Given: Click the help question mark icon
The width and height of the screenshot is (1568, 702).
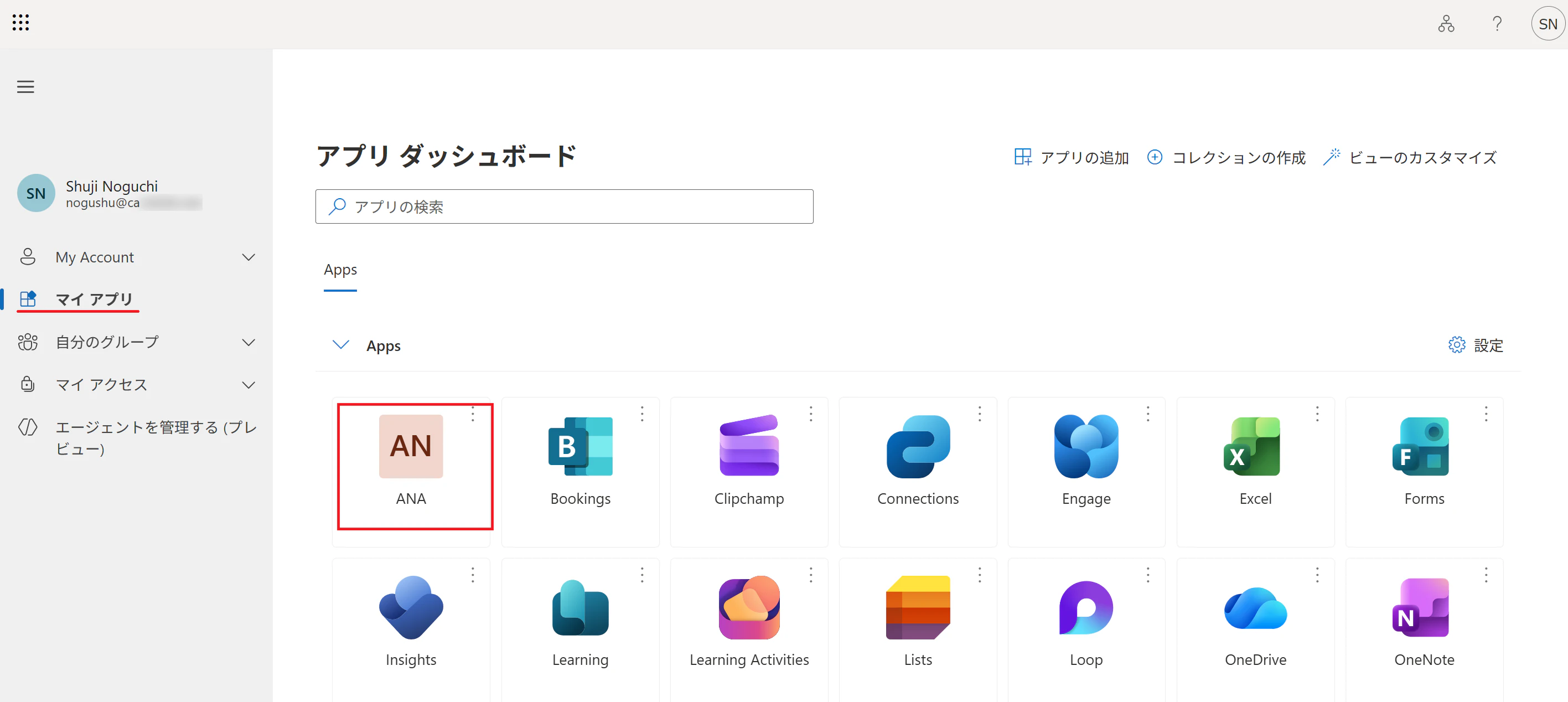Looking at the screenshot, I should [1497, 24].
